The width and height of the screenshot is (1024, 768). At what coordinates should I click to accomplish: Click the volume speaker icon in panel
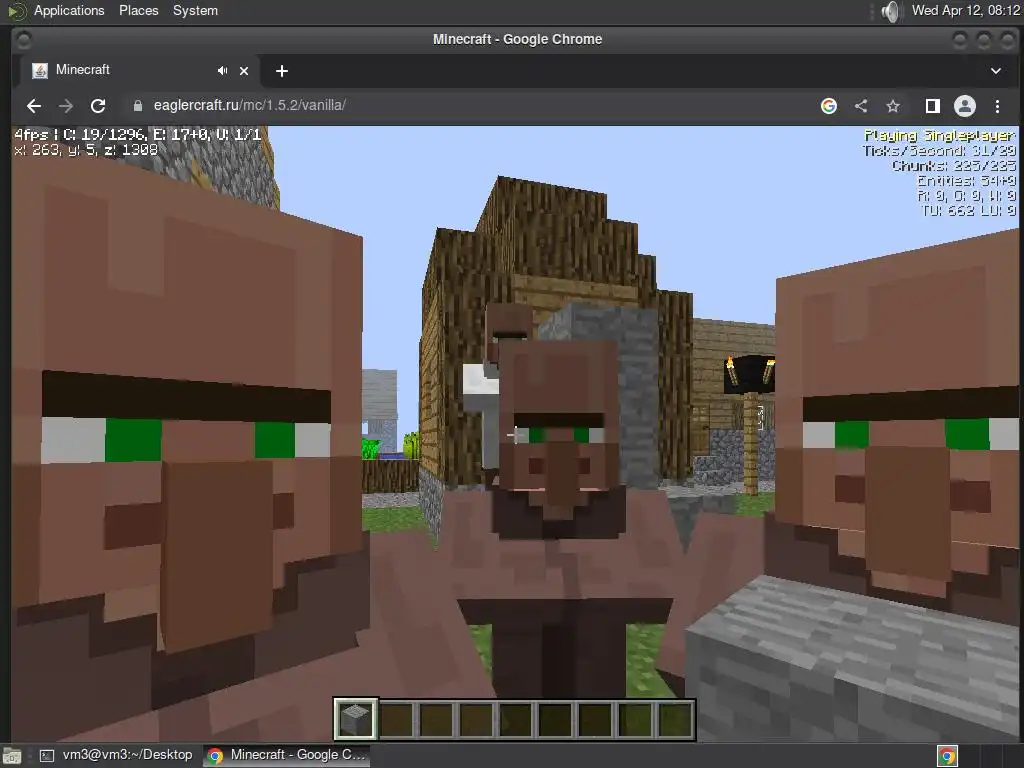click(889, 11)
